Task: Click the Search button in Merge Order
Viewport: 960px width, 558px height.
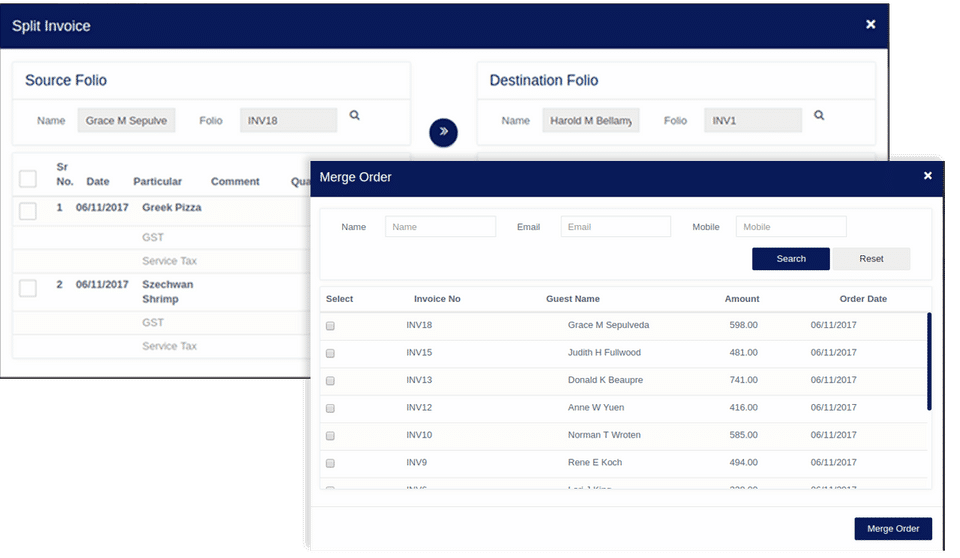Action: click(791, 258)
